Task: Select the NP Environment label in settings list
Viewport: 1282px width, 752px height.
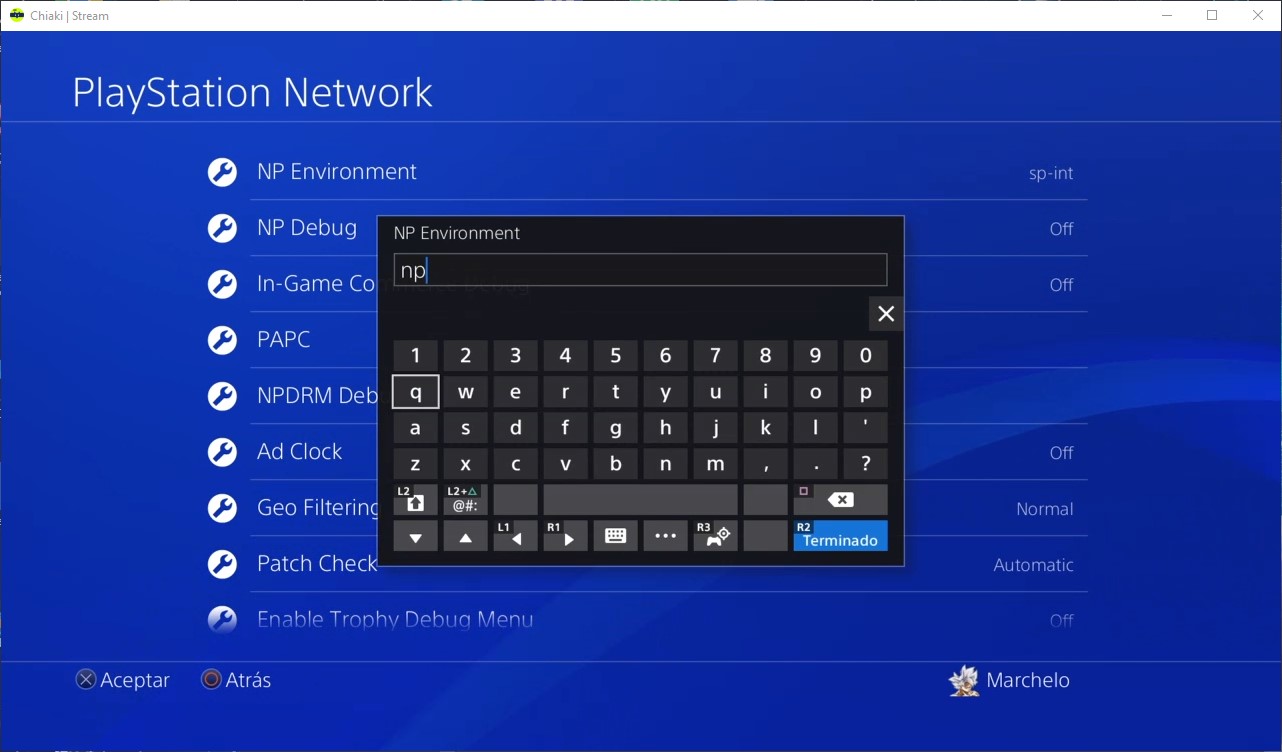Action: click(x=337, y=172)
